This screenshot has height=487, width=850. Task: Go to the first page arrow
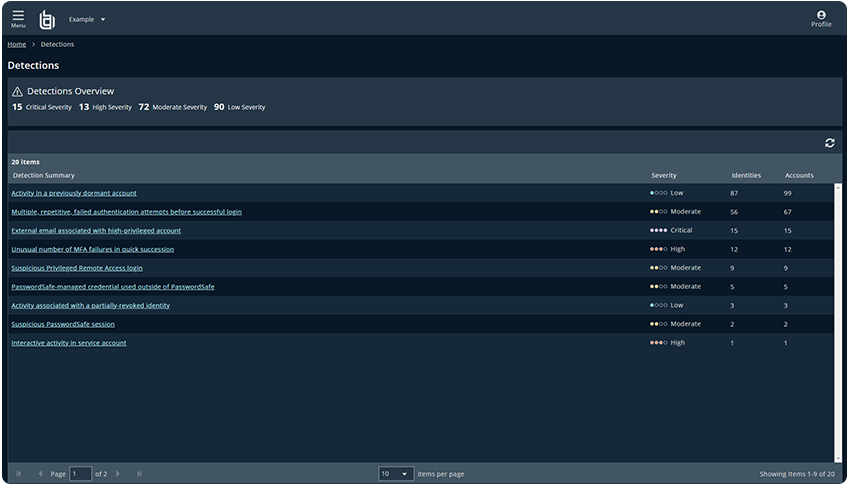point(18,473)
